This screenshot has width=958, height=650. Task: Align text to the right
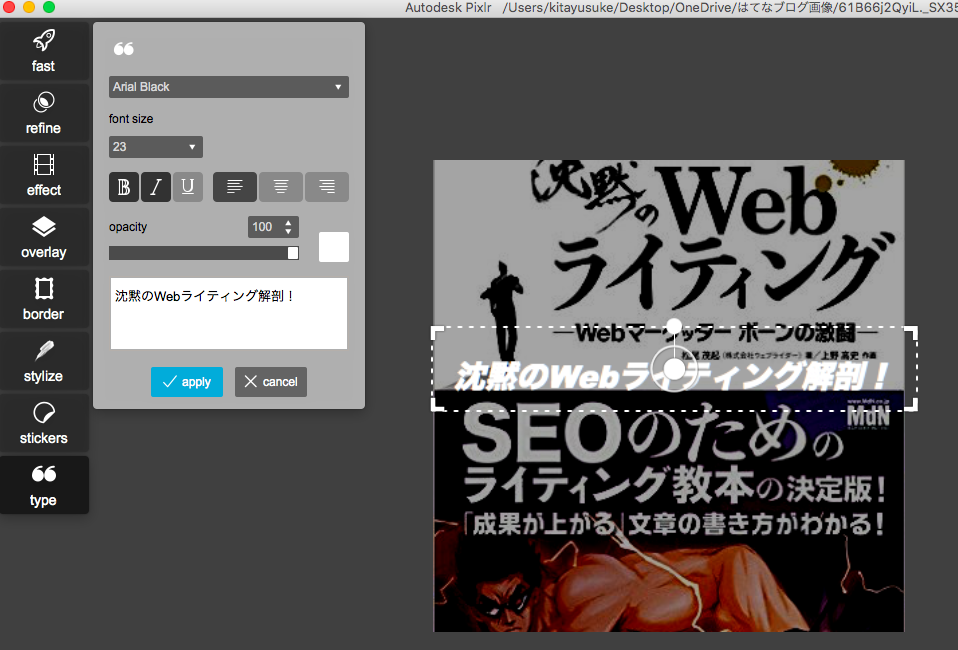[x=327, y=187]
